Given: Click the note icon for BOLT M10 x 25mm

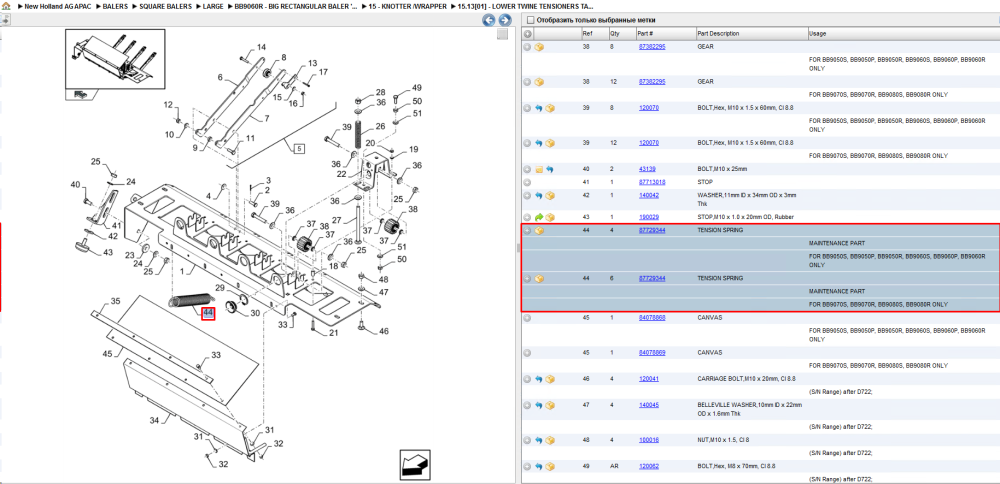Looking at the screenshot, I should tap(539, 170).
